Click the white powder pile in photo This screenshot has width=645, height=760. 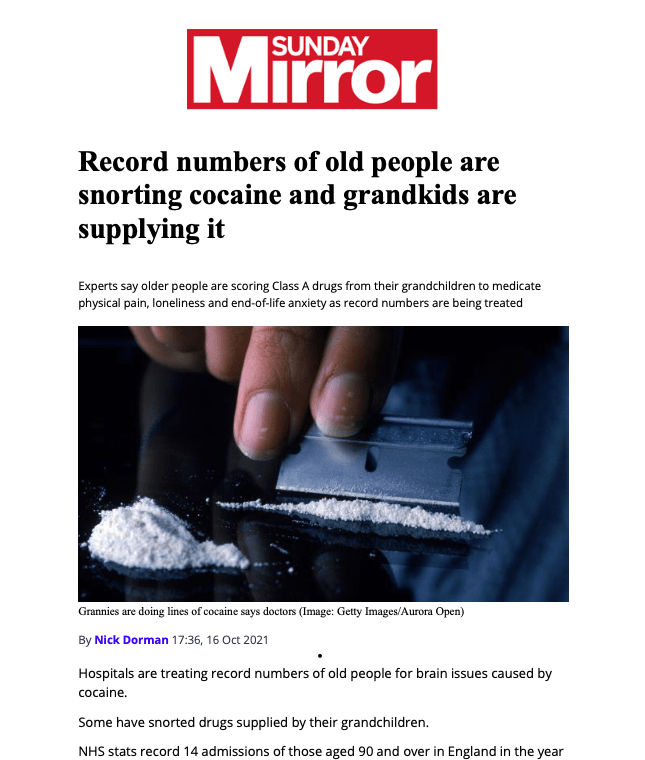162,536
